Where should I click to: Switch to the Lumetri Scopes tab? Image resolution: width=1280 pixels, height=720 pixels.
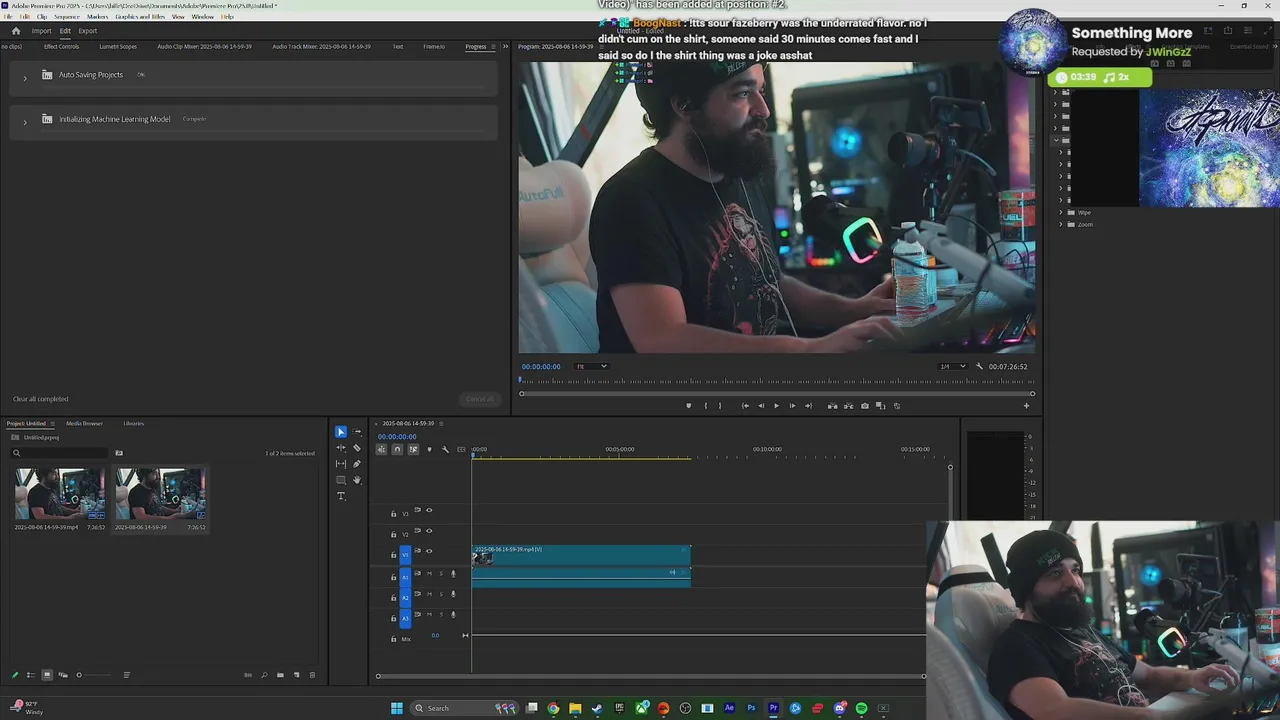coord(118,46)
